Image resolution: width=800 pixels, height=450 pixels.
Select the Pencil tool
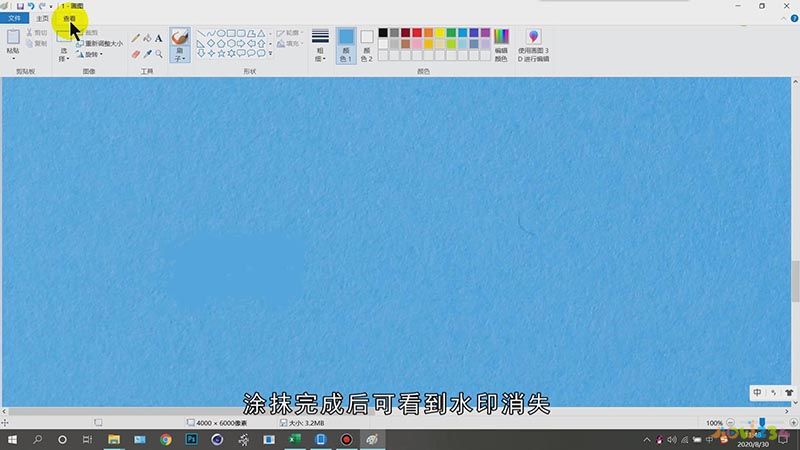click(x=135, y=38)
